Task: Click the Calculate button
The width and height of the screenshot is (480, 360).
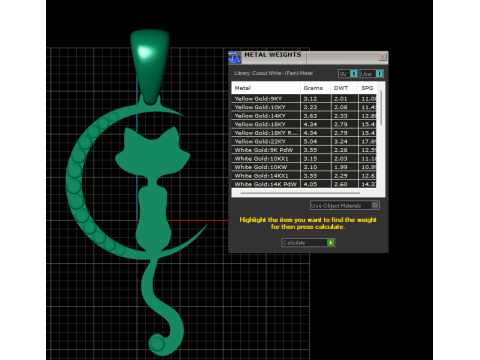Action: click(x=308, y=242)
